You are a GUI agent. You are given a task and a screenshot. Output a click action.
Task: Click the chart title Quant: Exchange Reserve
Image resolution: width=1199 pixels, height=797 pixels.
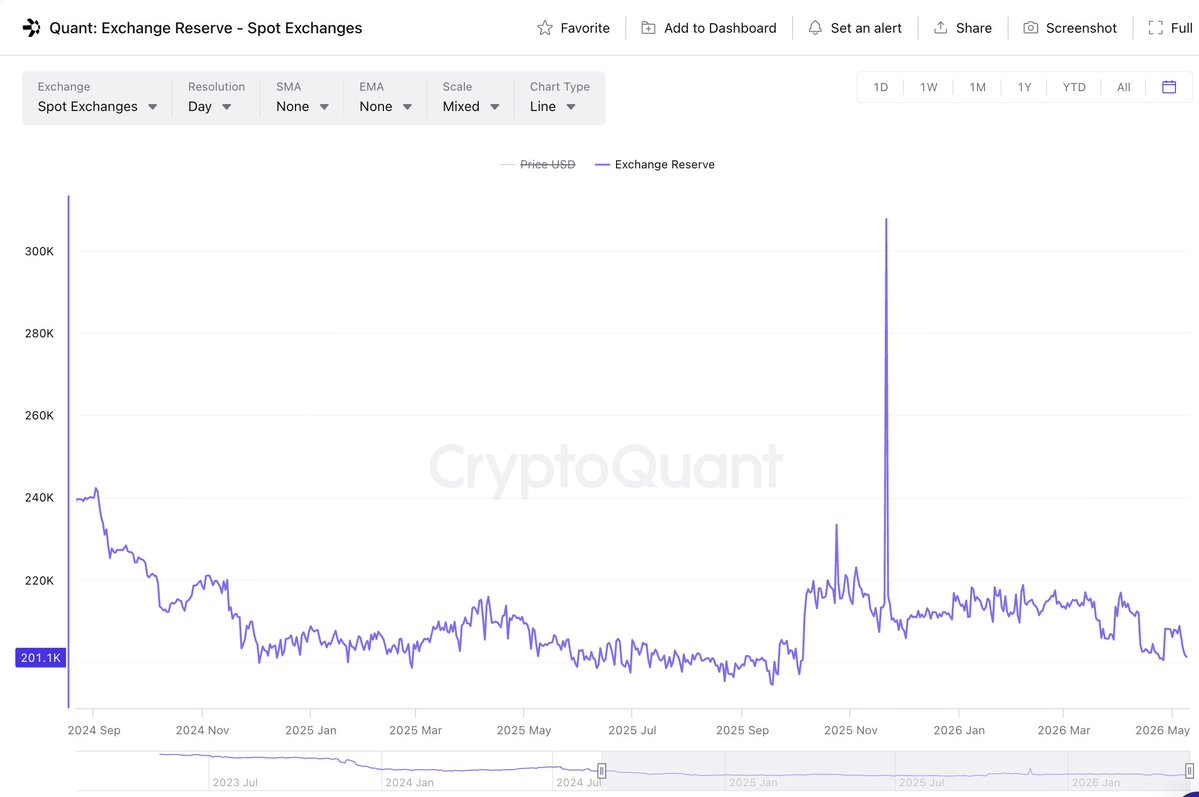pyautogui.click(x=206, y=28)
